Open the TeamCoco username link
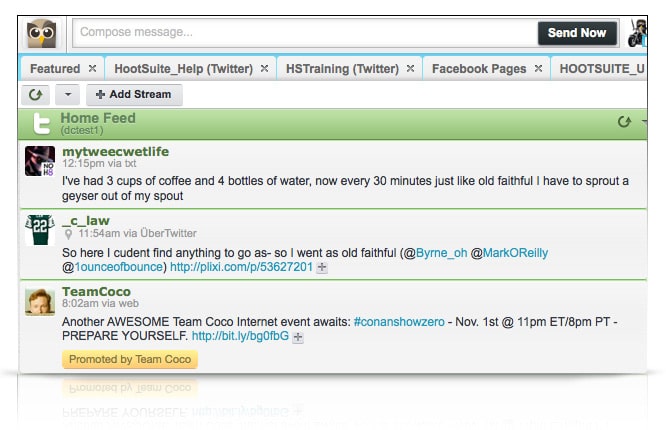 click(x=96, y=292)
